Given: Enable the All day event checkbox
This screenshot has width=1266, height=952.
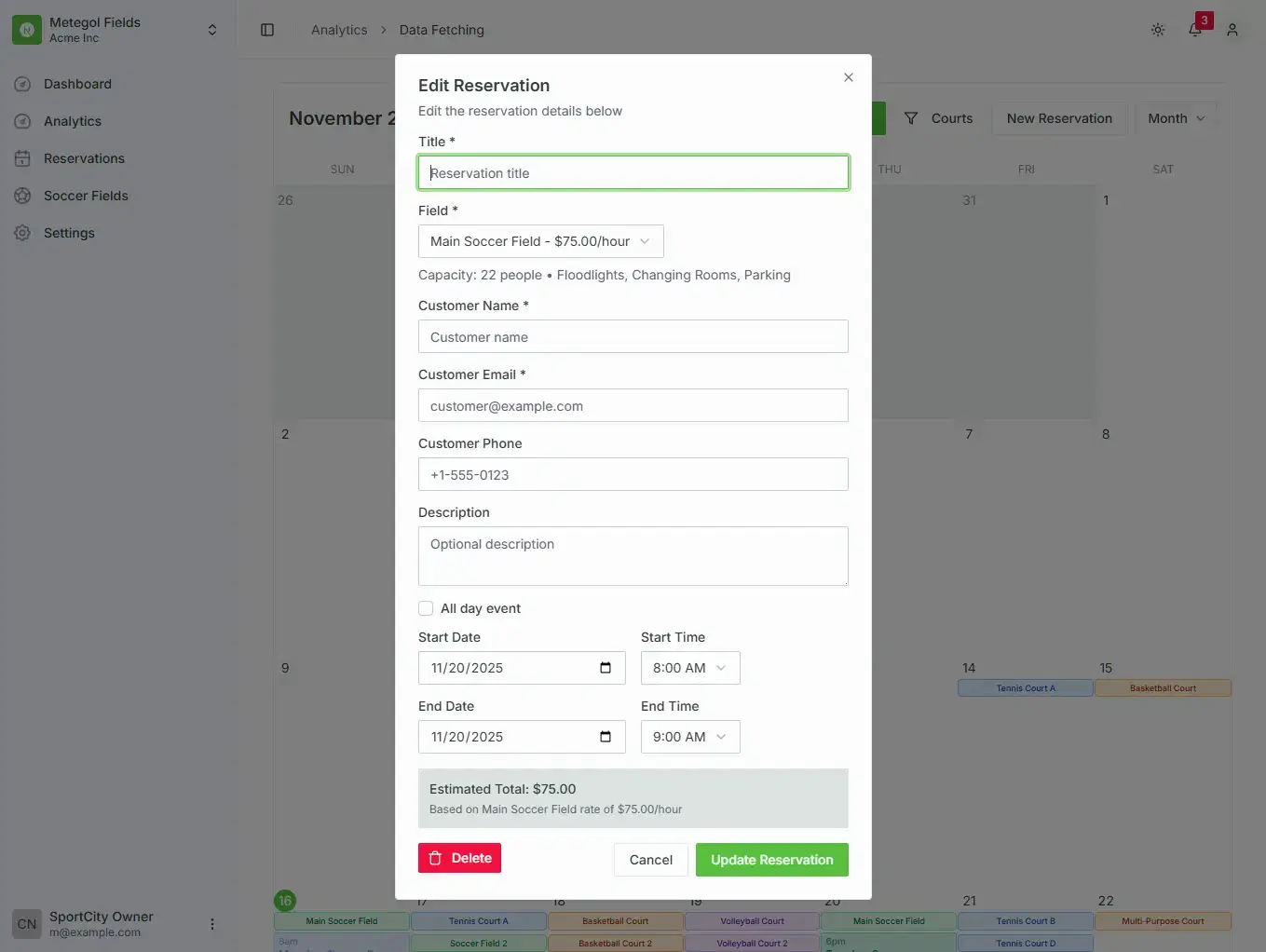Looking at the screenshot, I should [426, 607].
